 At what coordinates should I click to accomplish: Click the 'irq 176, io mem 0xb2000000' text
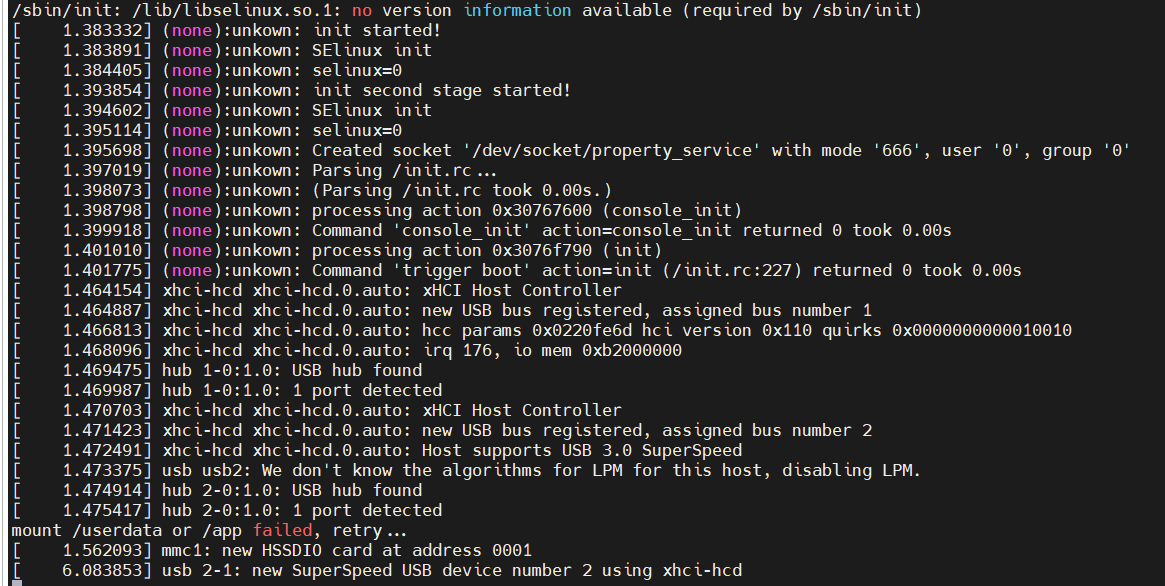(x=552, y=350)
